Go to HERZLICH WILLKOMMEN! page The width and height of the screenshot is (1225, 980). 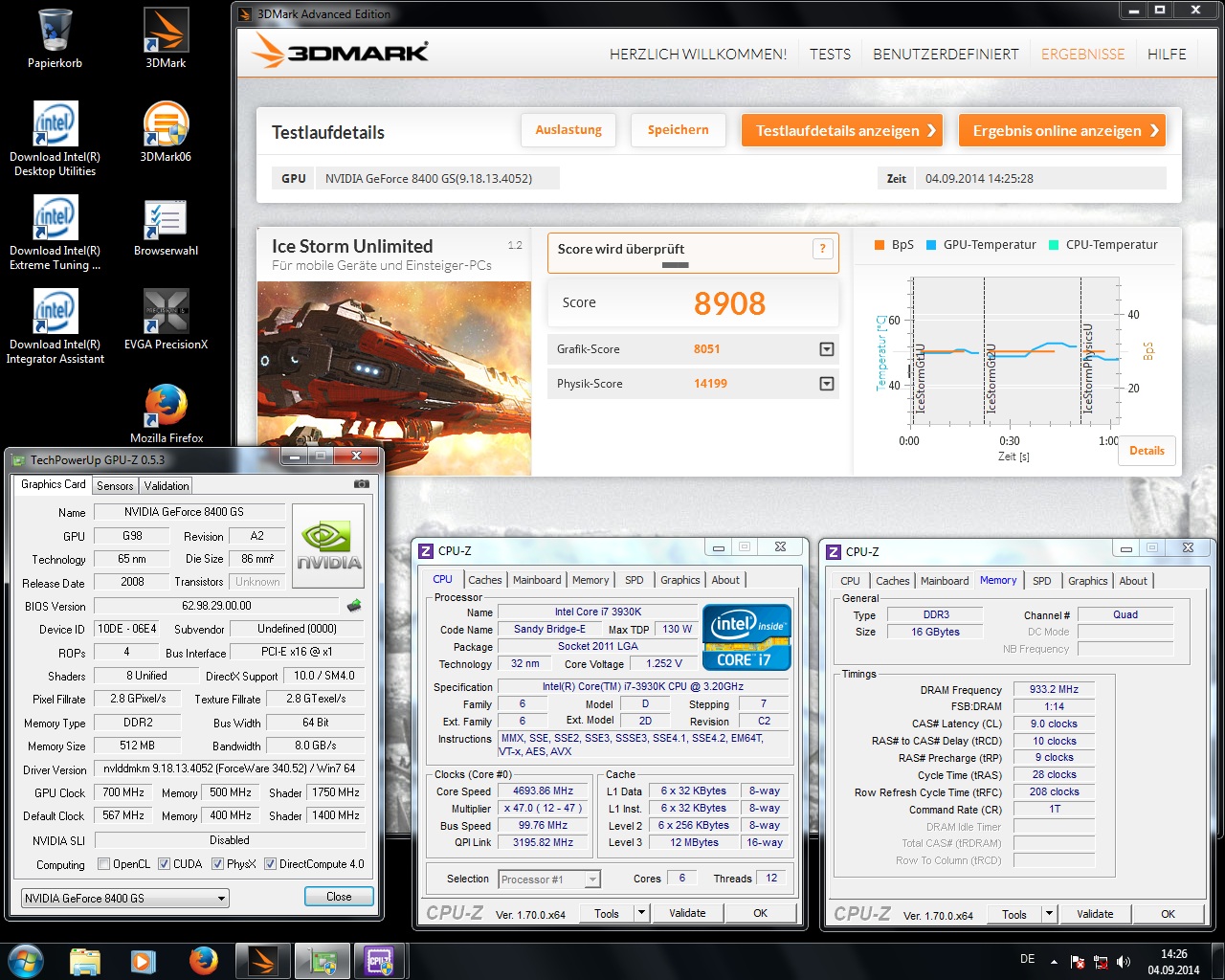[x=698, y=55]
